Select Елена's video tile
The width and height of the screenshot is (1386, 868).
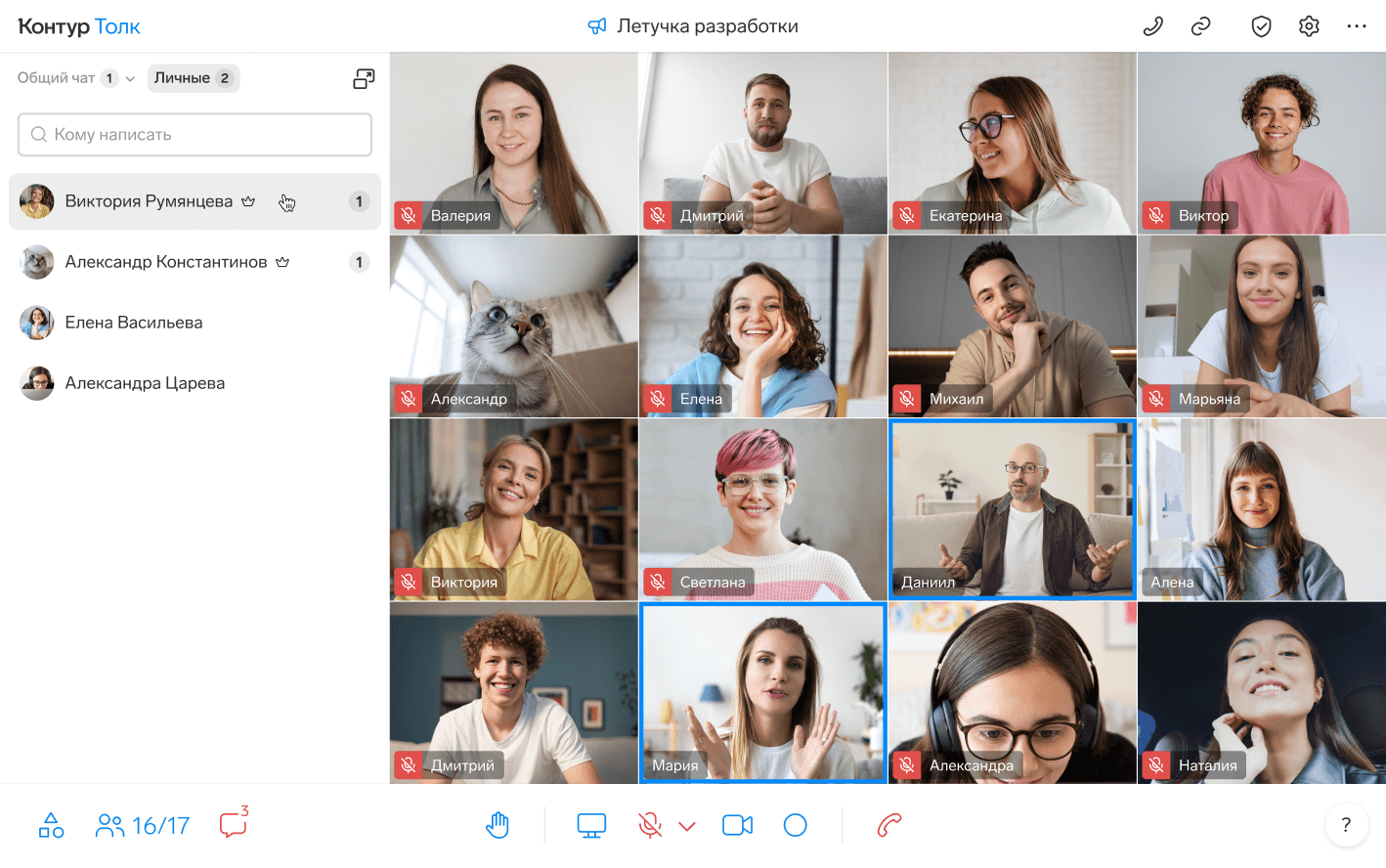click(763, 326)
